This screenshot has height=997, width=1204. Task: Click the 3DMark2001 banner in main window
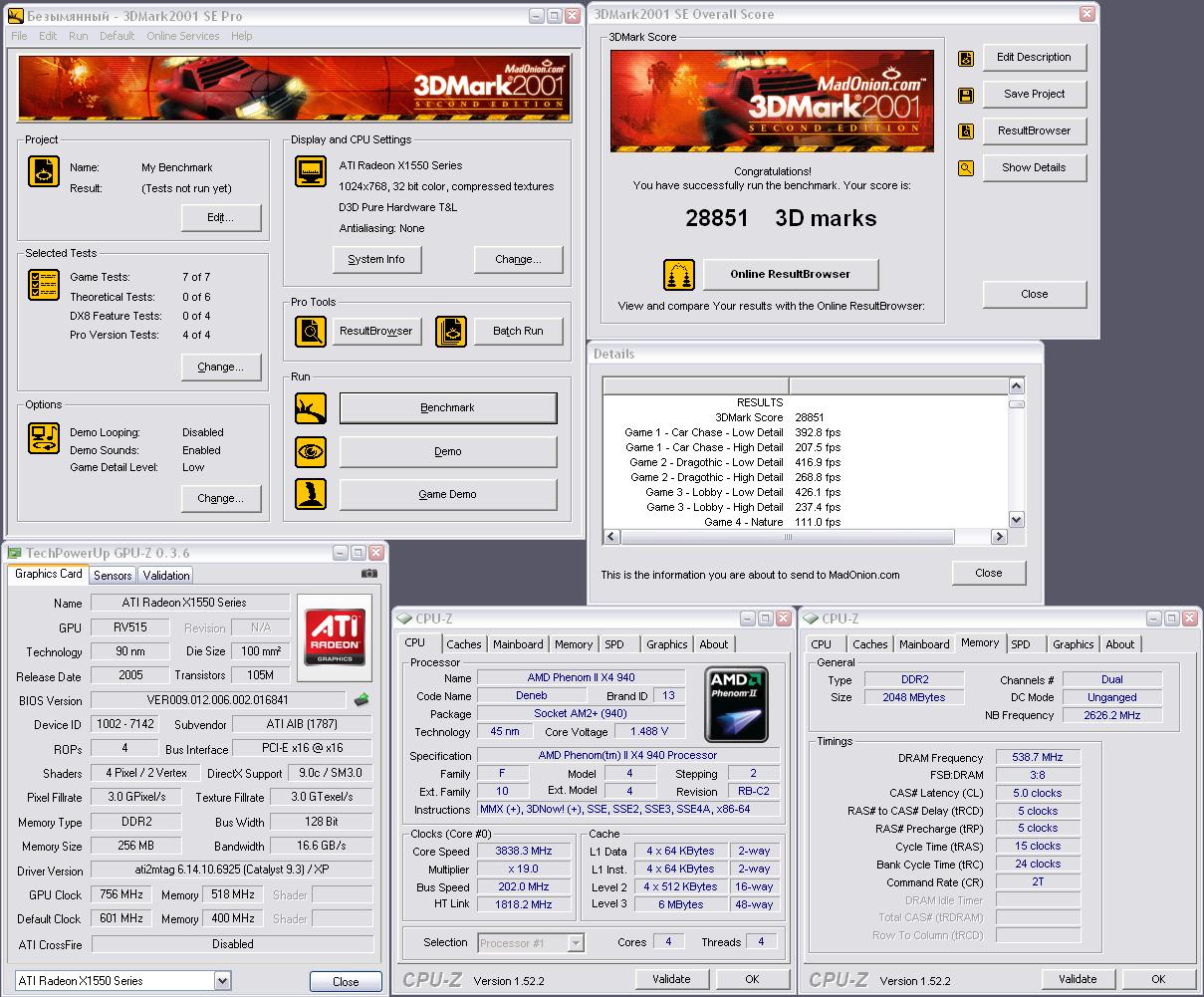click(295, 88)
